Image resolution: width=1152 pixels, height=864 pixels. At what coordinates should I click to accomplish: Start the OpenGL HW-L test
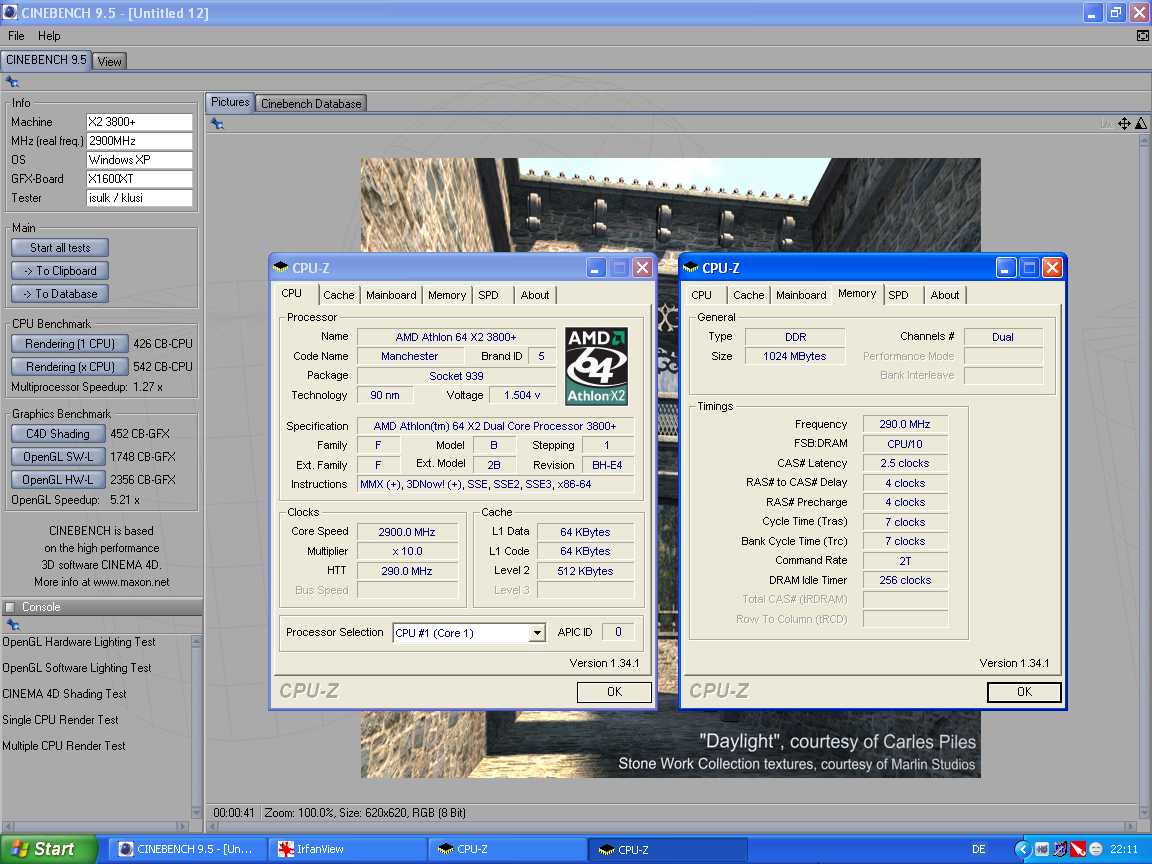(58, 479)
